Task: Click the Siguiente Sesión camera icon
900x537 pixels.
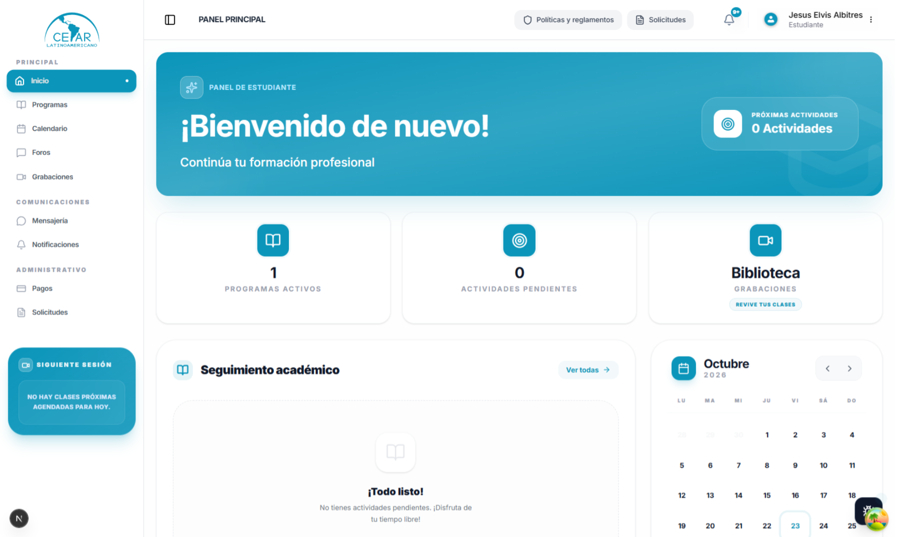Action: (x=26, y=365)
